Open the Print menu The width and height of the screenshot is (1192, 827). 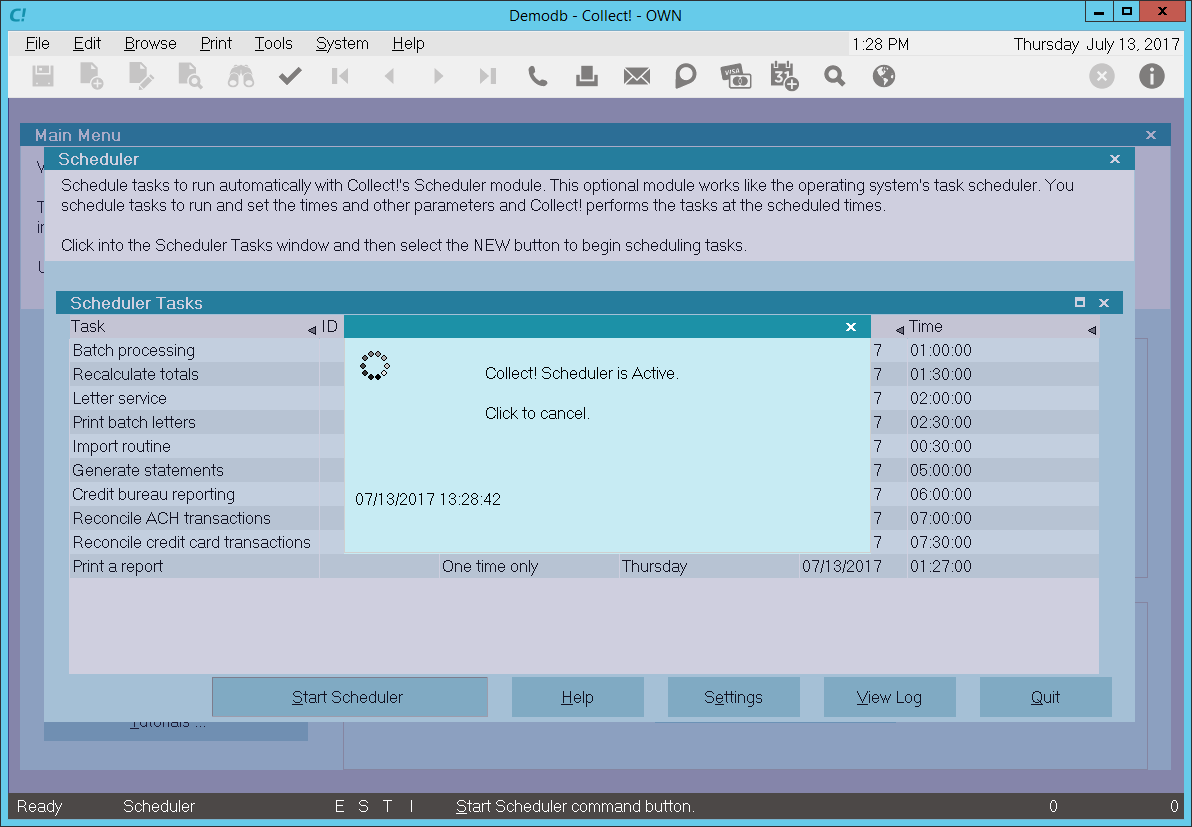[x=216, y=43]
